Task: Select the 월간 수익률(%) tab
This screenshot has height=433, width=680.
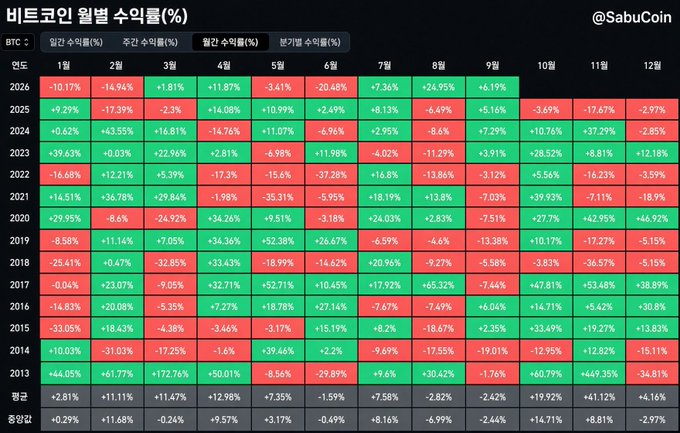Action: pos(230,42)
